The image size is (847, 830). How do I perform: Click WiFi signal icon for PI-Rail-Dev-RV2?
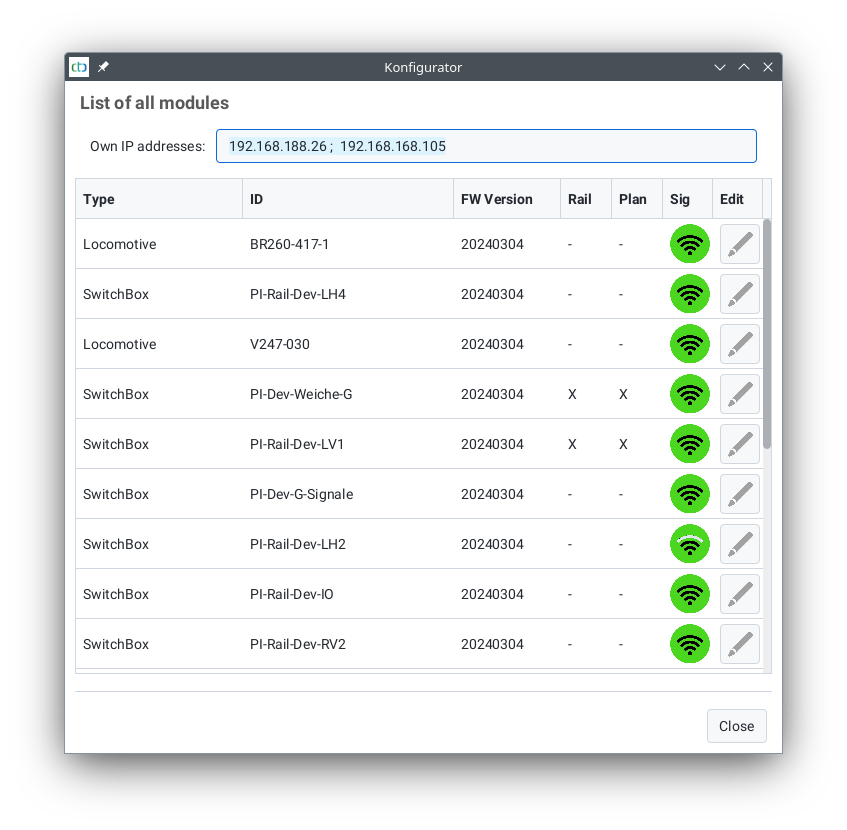[x=689, y=644]
